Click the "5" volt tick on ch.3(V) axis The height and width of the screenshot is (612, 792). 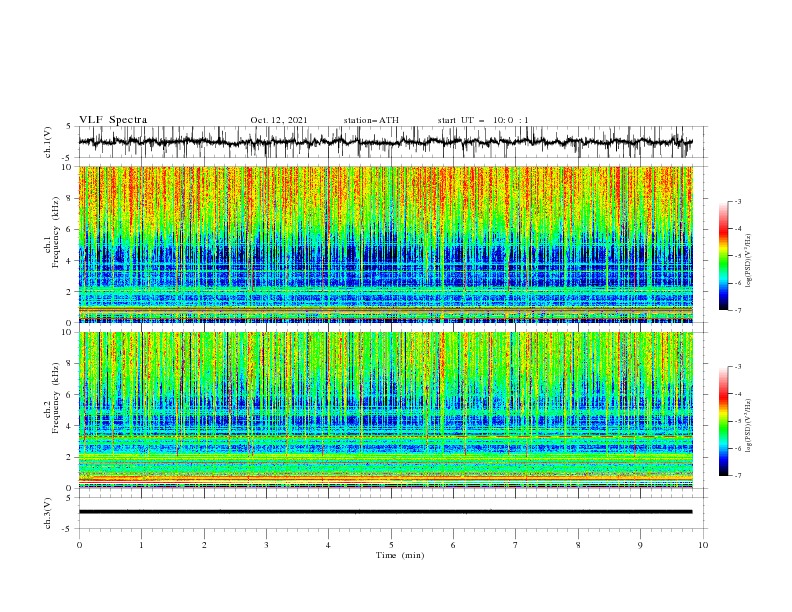click(70, 498)
